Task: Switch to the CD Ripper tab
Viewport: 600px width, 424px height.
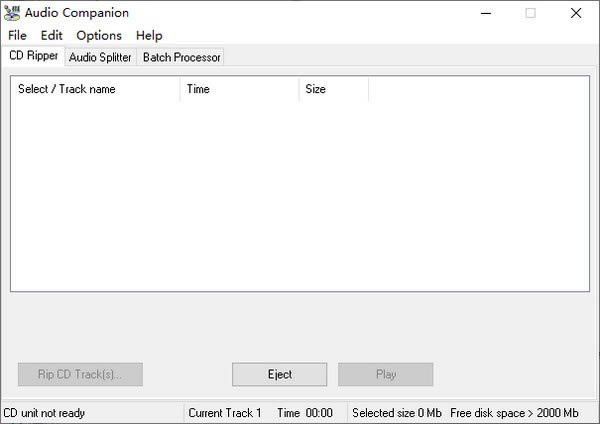Action: click(33, 56)
